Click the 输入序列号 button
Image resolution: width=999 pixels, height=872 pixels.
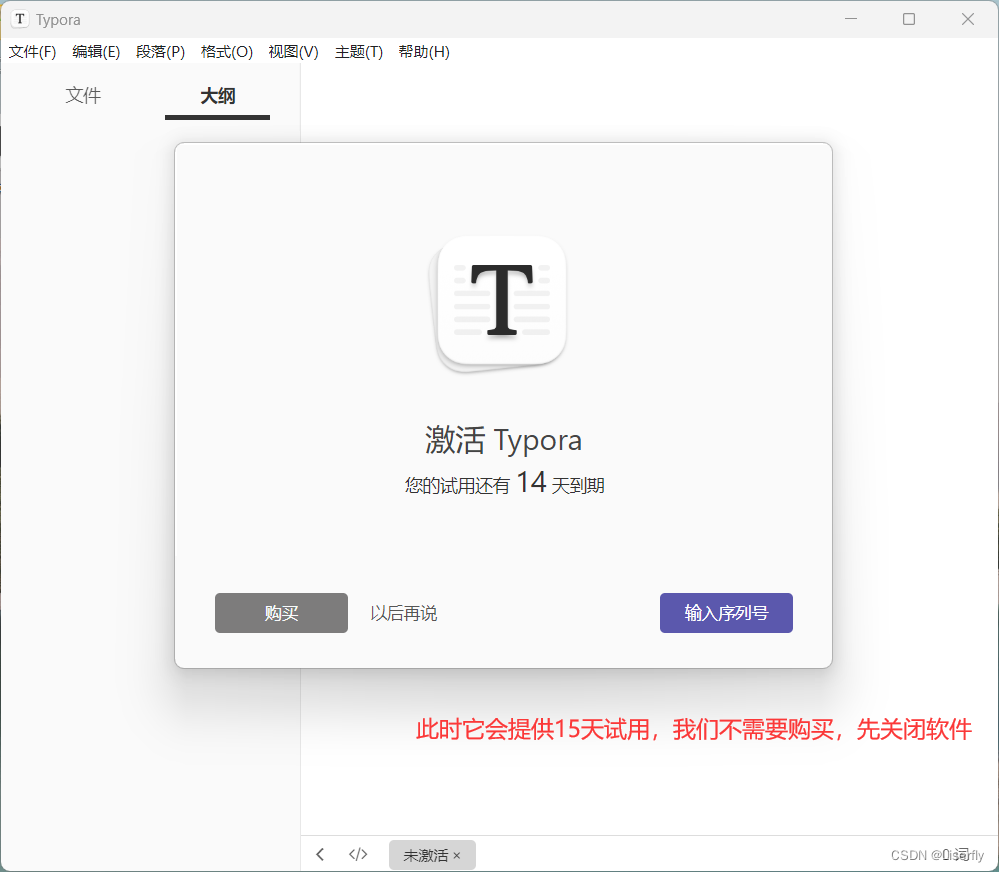point(726,613)
